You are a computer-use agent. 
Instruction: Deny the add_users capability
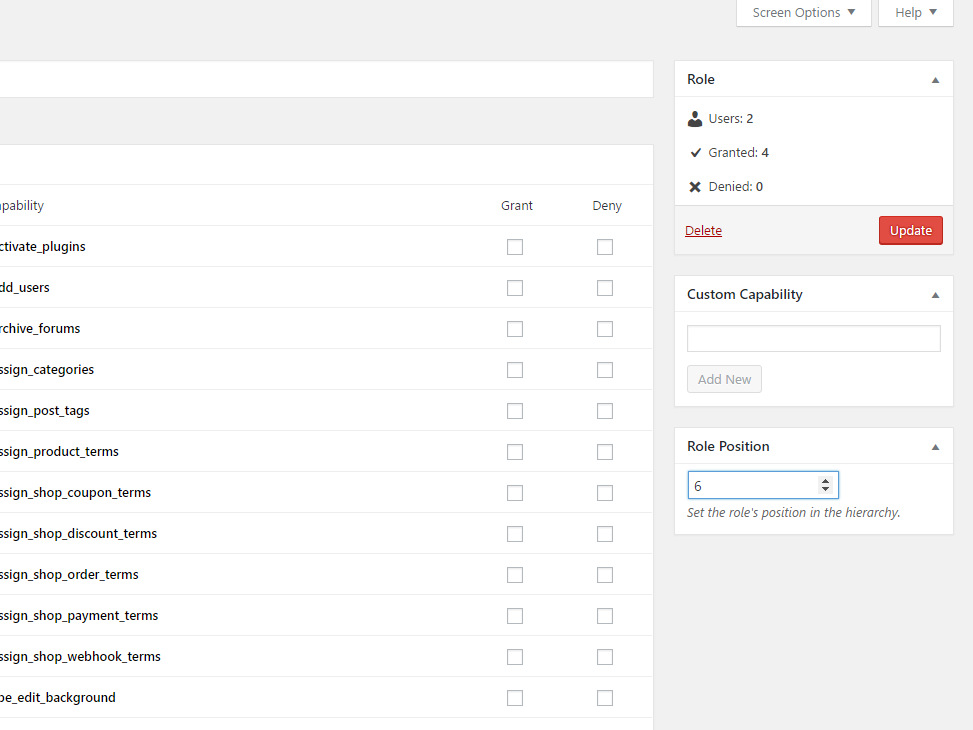(x=605, y=288)
